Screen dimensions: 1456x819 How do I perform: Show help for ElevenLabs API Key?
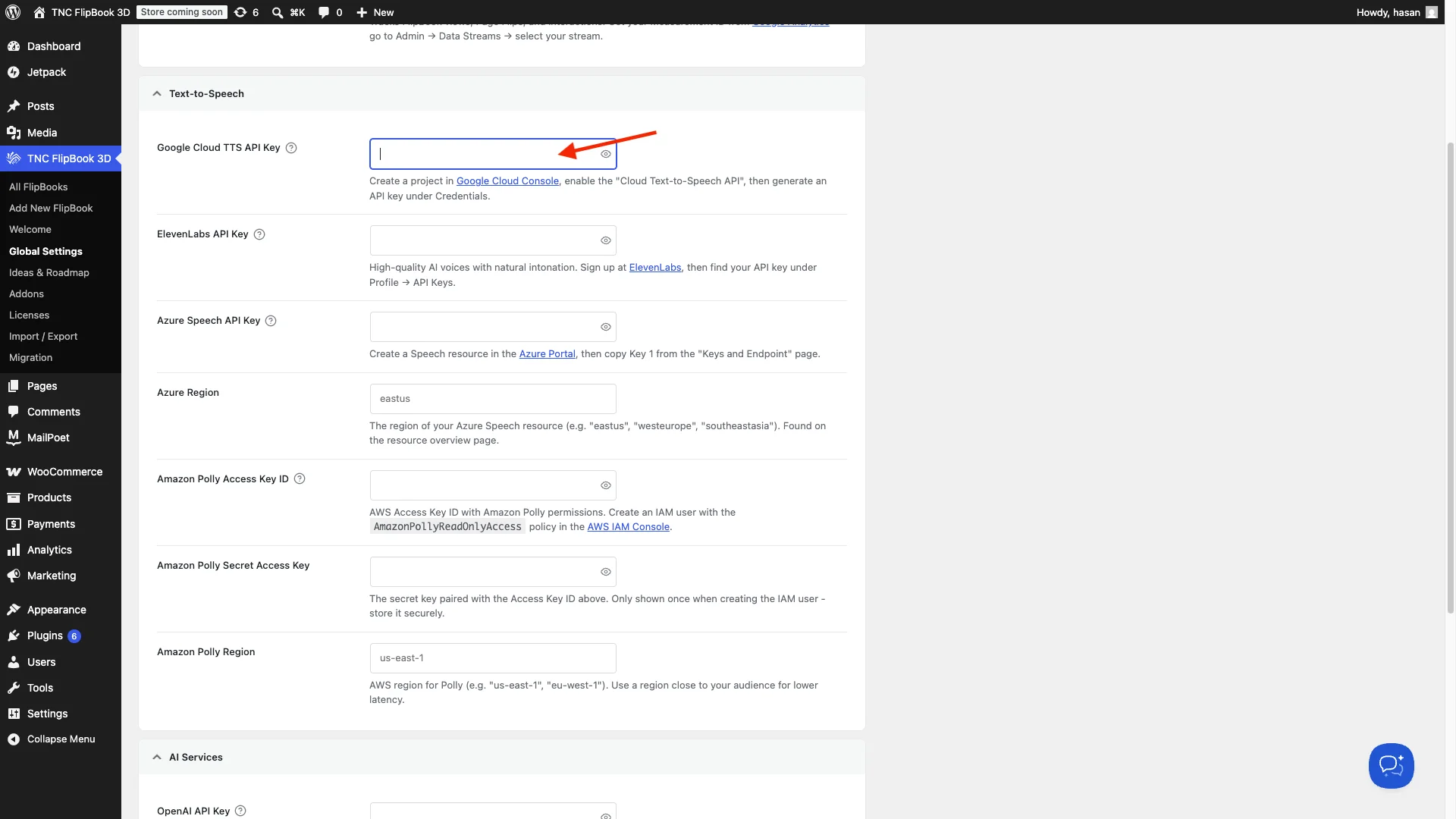point(259,234)
